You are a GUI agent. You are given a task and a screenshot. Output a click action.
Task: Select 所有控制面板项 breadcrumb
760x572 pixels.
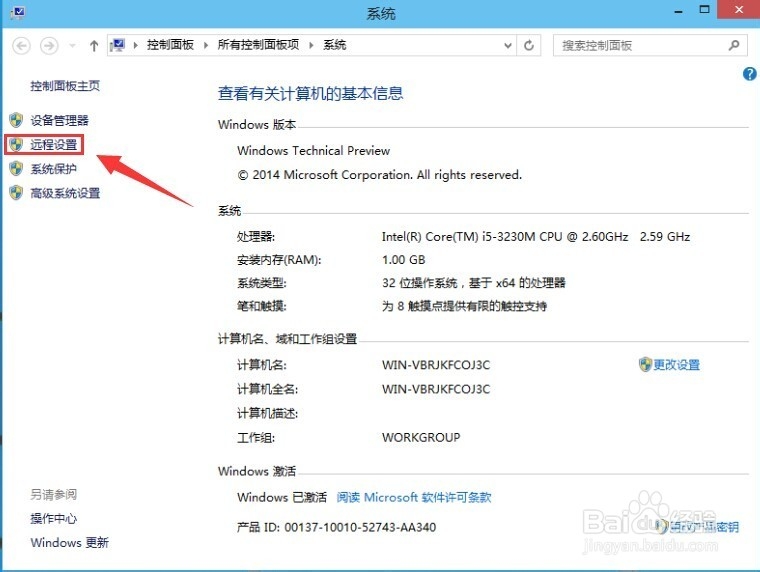tap(258, 45)
